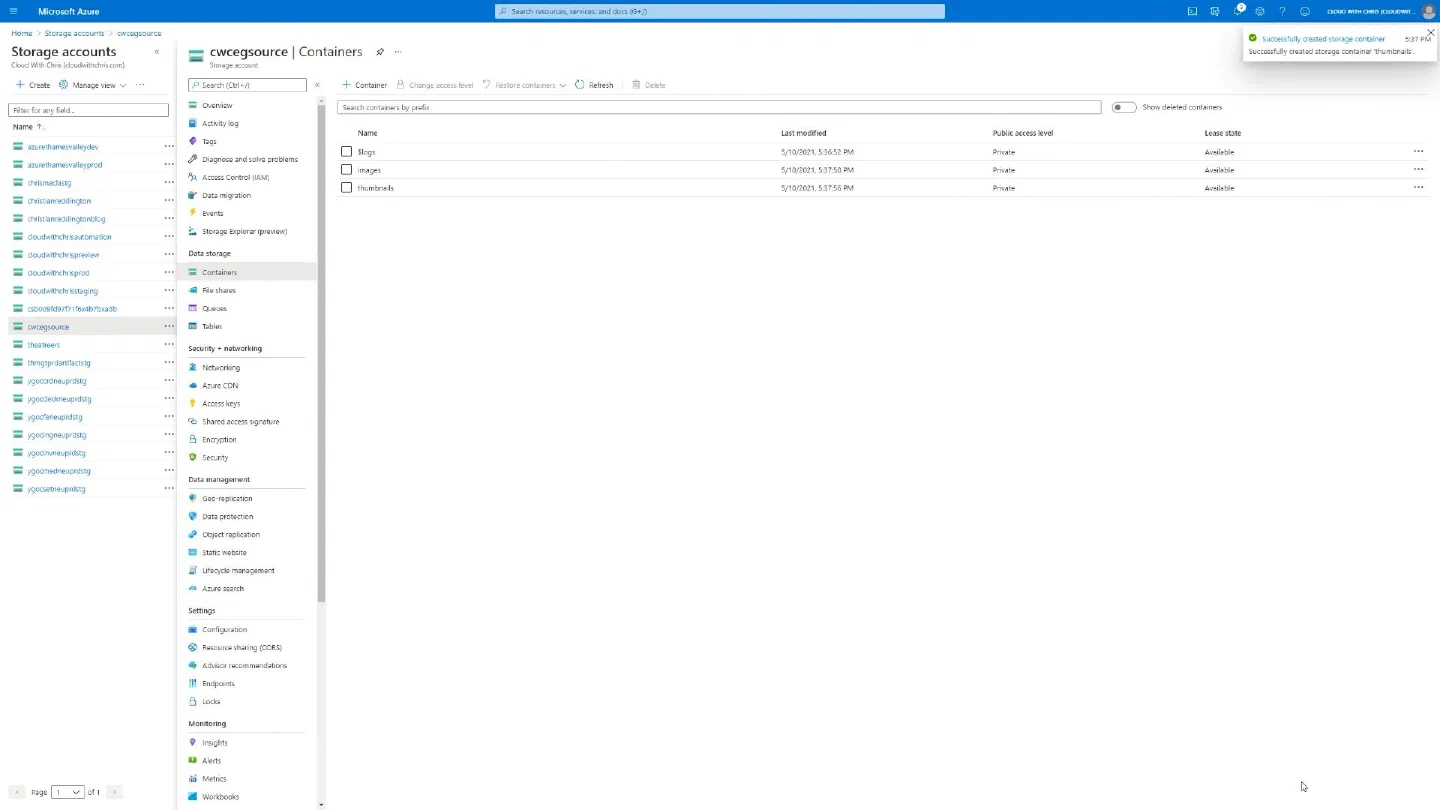Screen dimensions: 1440x810
Task: Open the Directories and subscriptions filter icon
Action: click(1215, 11)
